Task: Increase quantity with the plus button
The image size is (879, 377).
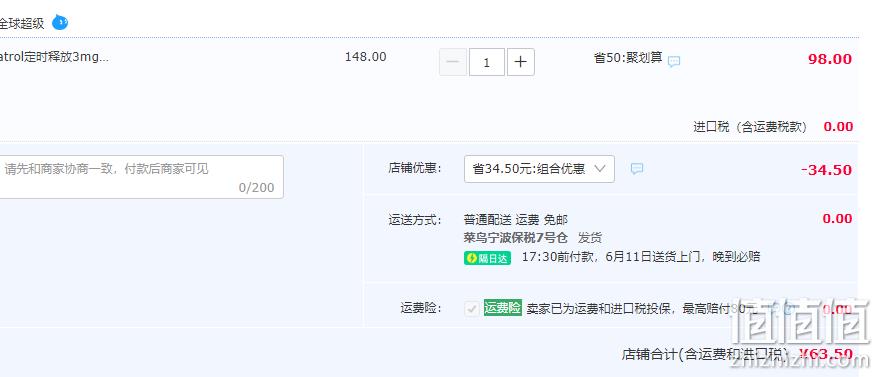Action: tap(521, 62)
